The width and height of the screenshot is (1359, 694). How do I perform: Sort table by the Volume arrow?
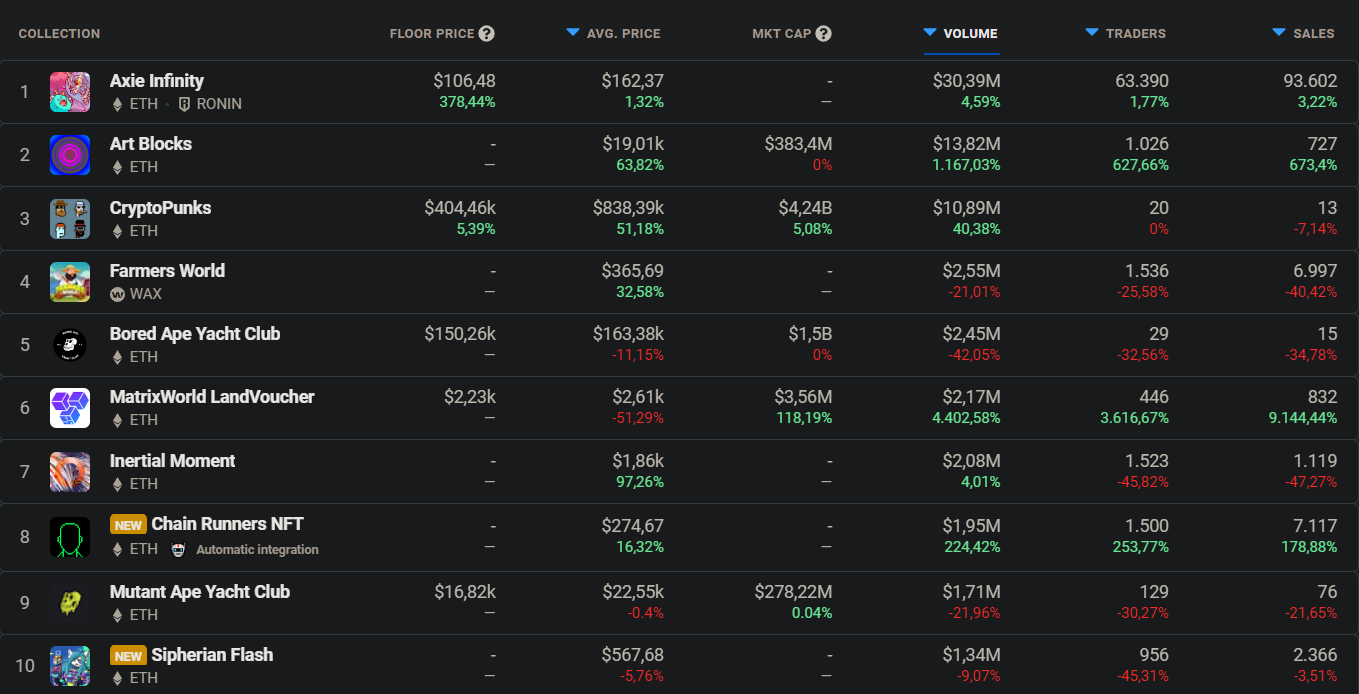(x=930, y=33)
